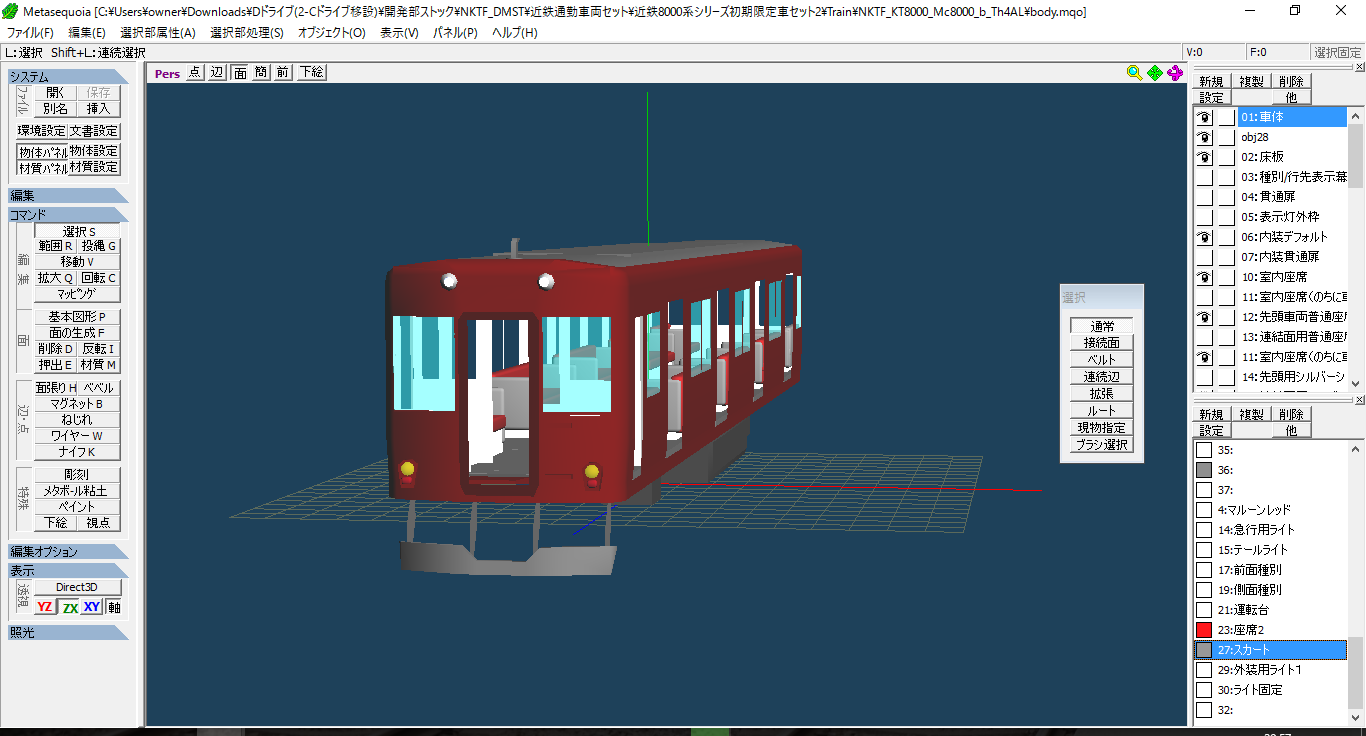Viewport: 1366px width, 736px height.
Task: Expand the 編集 panel header
Action: pyautogui.click(x=68, y=195)
